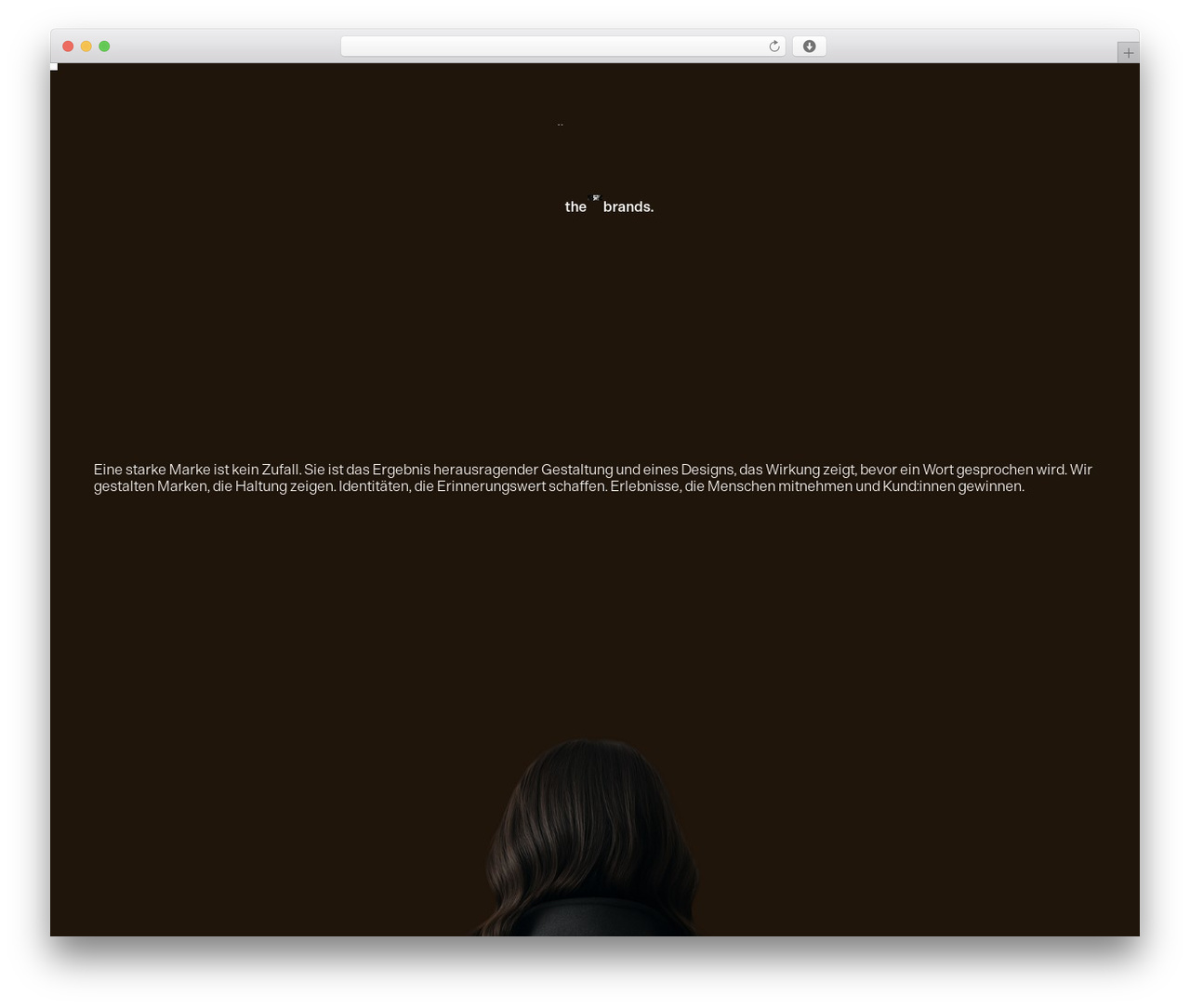Maximize the window with the green button
Screen dimensions: 1190x1008
(104, 46)
